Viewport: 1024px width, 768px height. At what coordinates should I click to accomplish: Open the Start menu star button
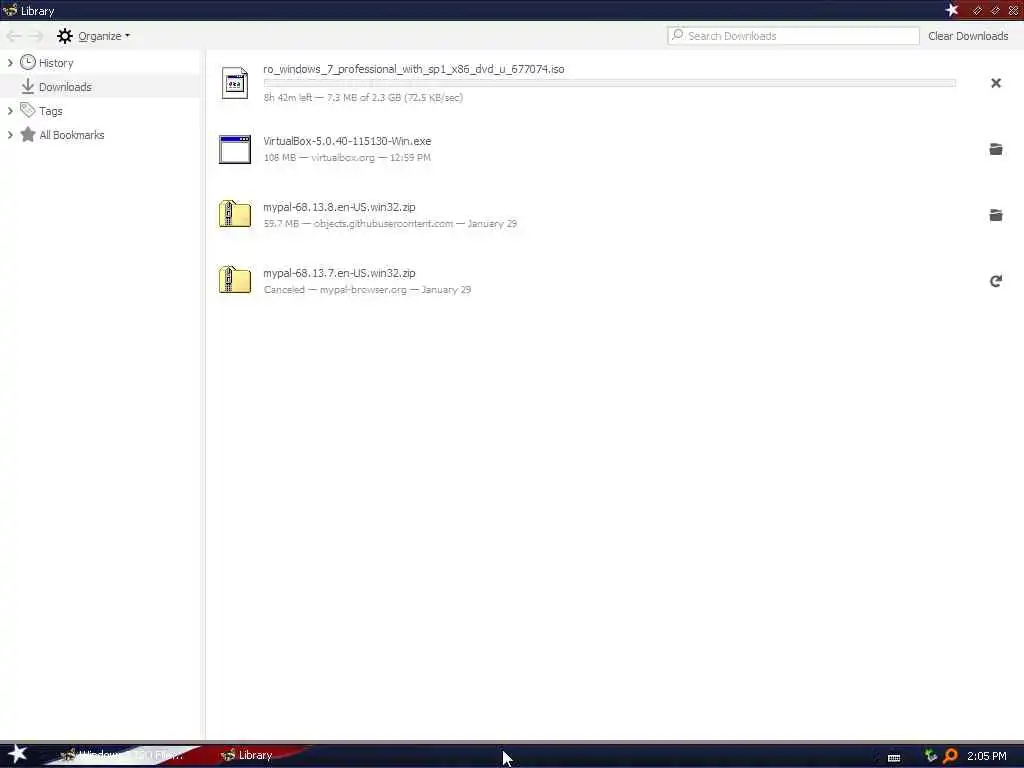pyautogui.click(x=17, y=754)
